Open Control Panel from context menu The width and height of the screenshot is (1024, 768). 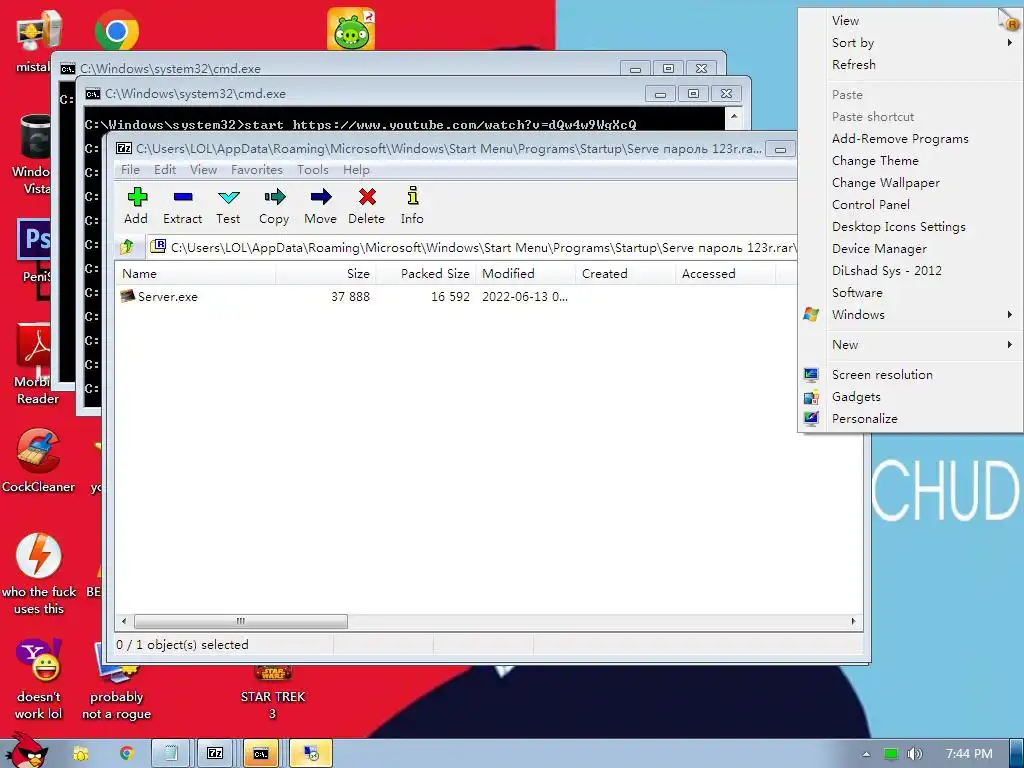[x=910, y=204]
